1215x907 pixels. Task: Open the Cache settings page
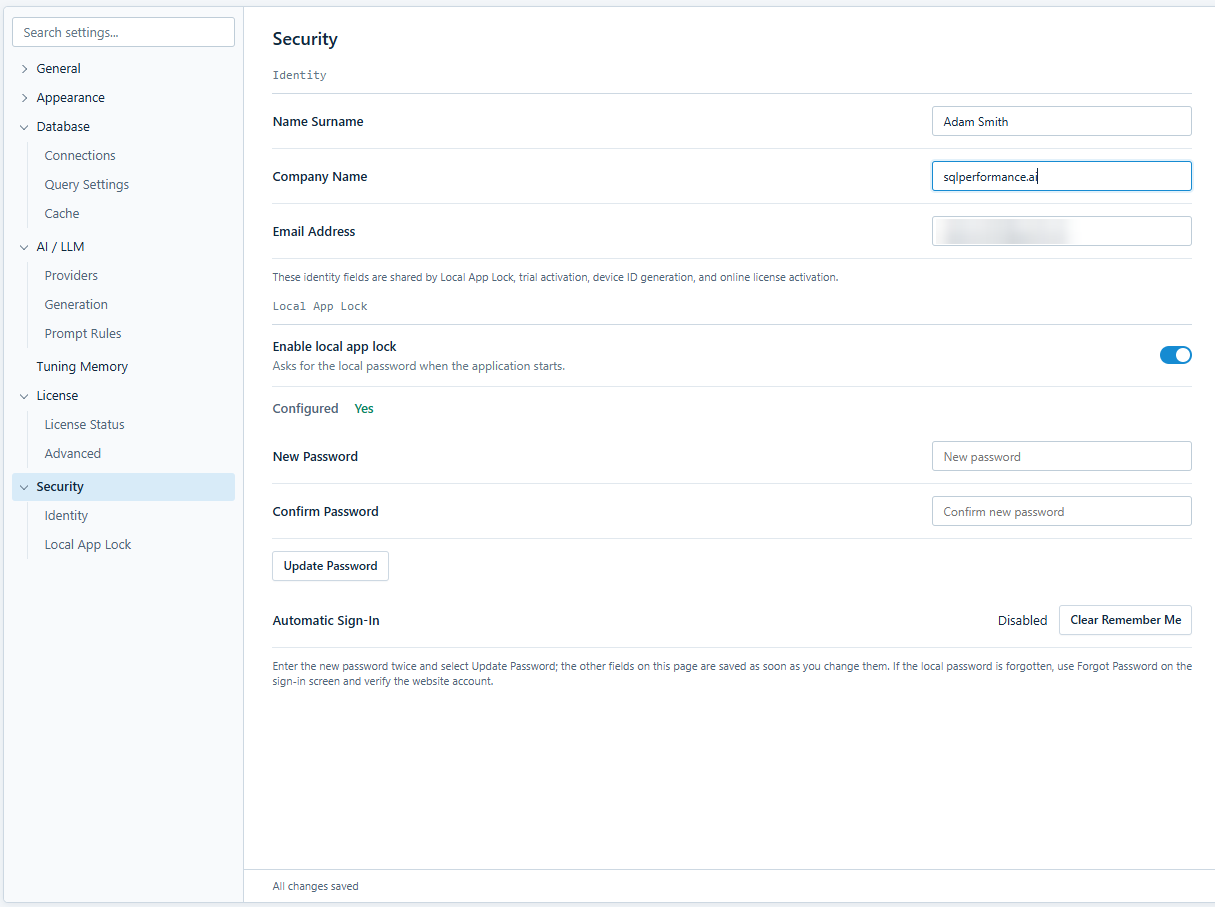click(x=62, y=214)
